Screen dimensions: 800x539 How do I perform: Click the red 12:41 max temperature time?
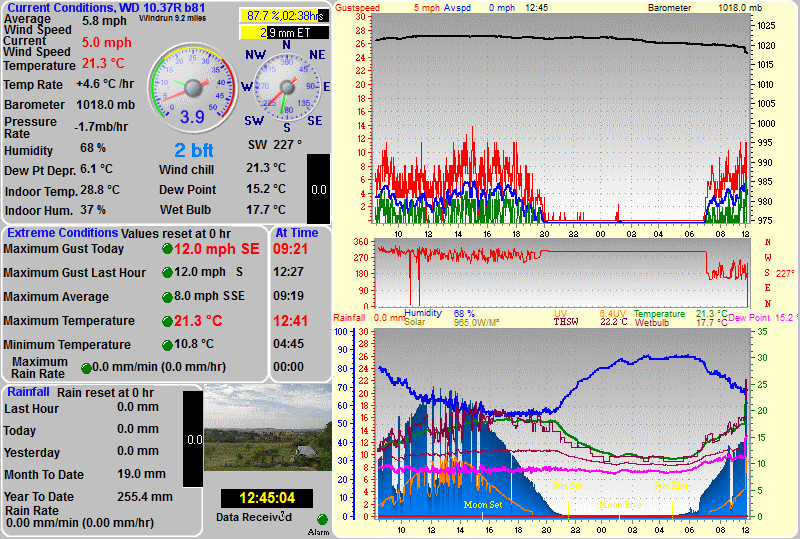290,321
